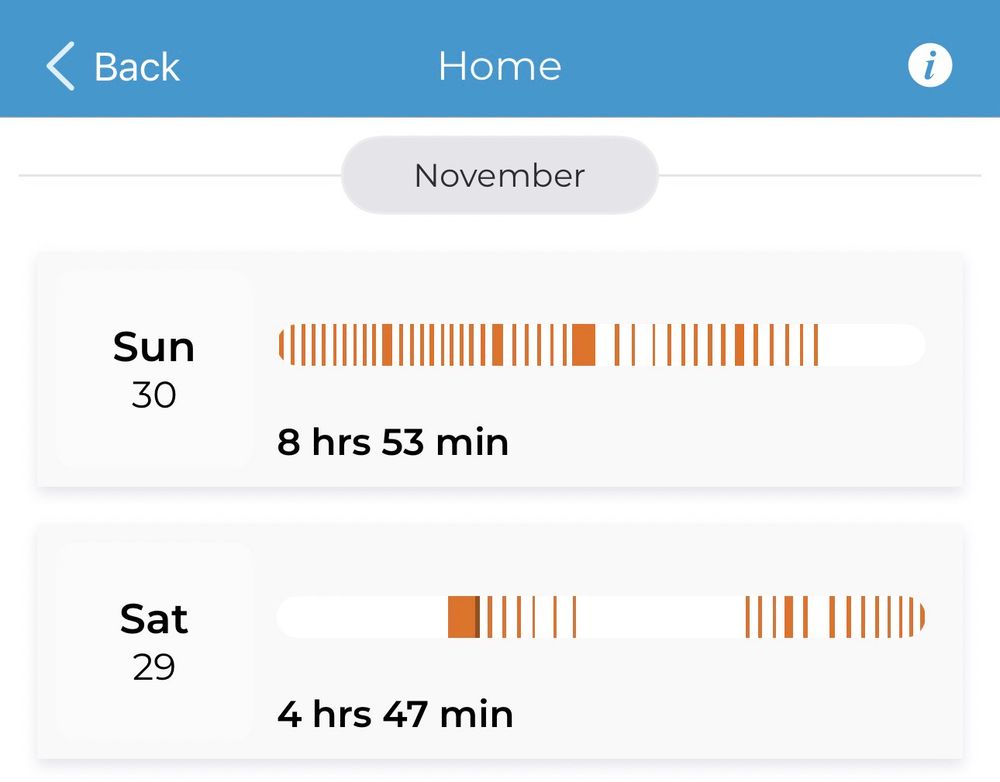Click the orange rounded start of Sunday's bar
Image resolution: width=1000 pixels, height=782 pixels.
click(281, 344)
